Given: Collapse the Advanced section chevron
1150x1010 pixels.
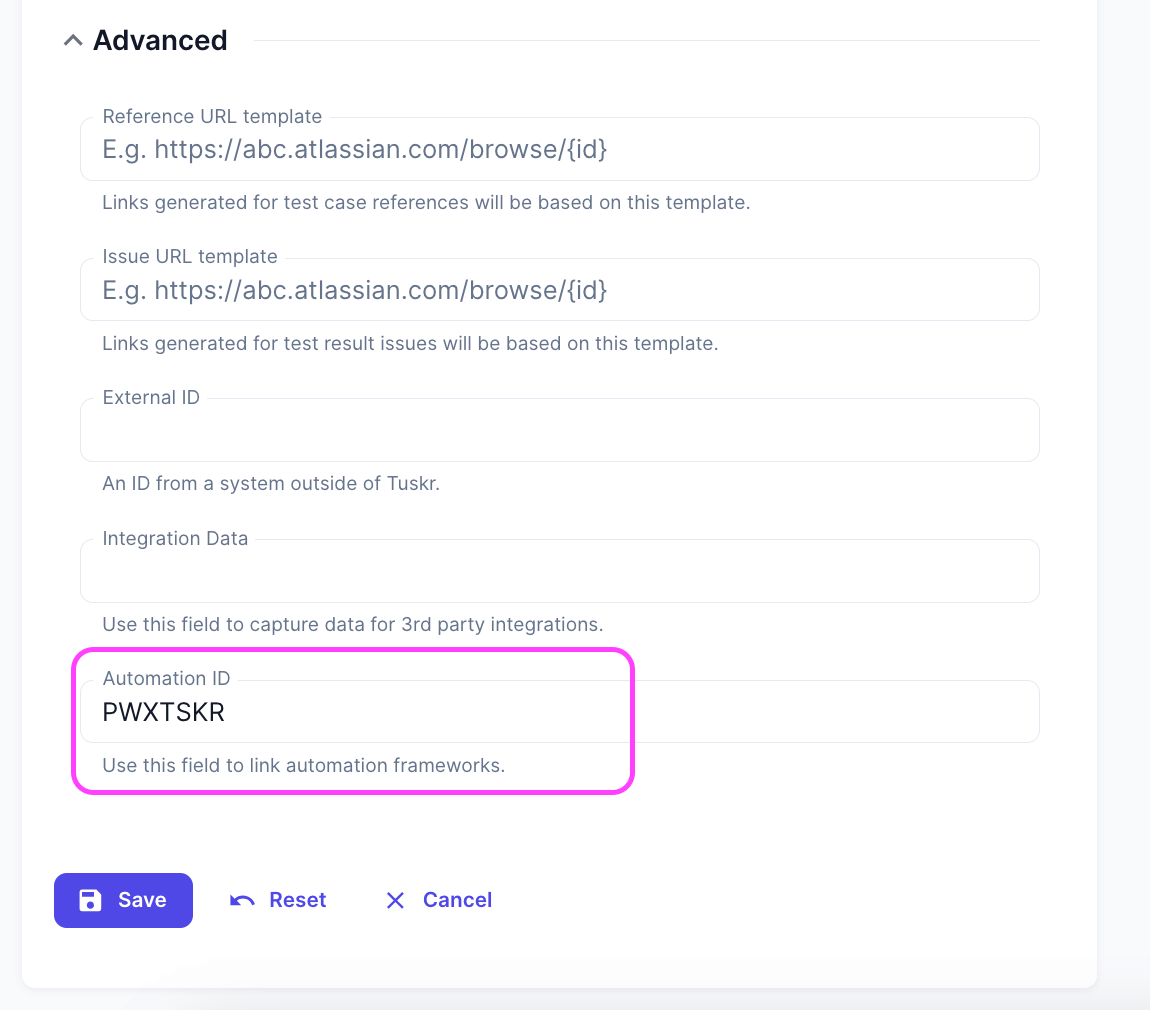Looking at the screenshot, I should [72, 41].
